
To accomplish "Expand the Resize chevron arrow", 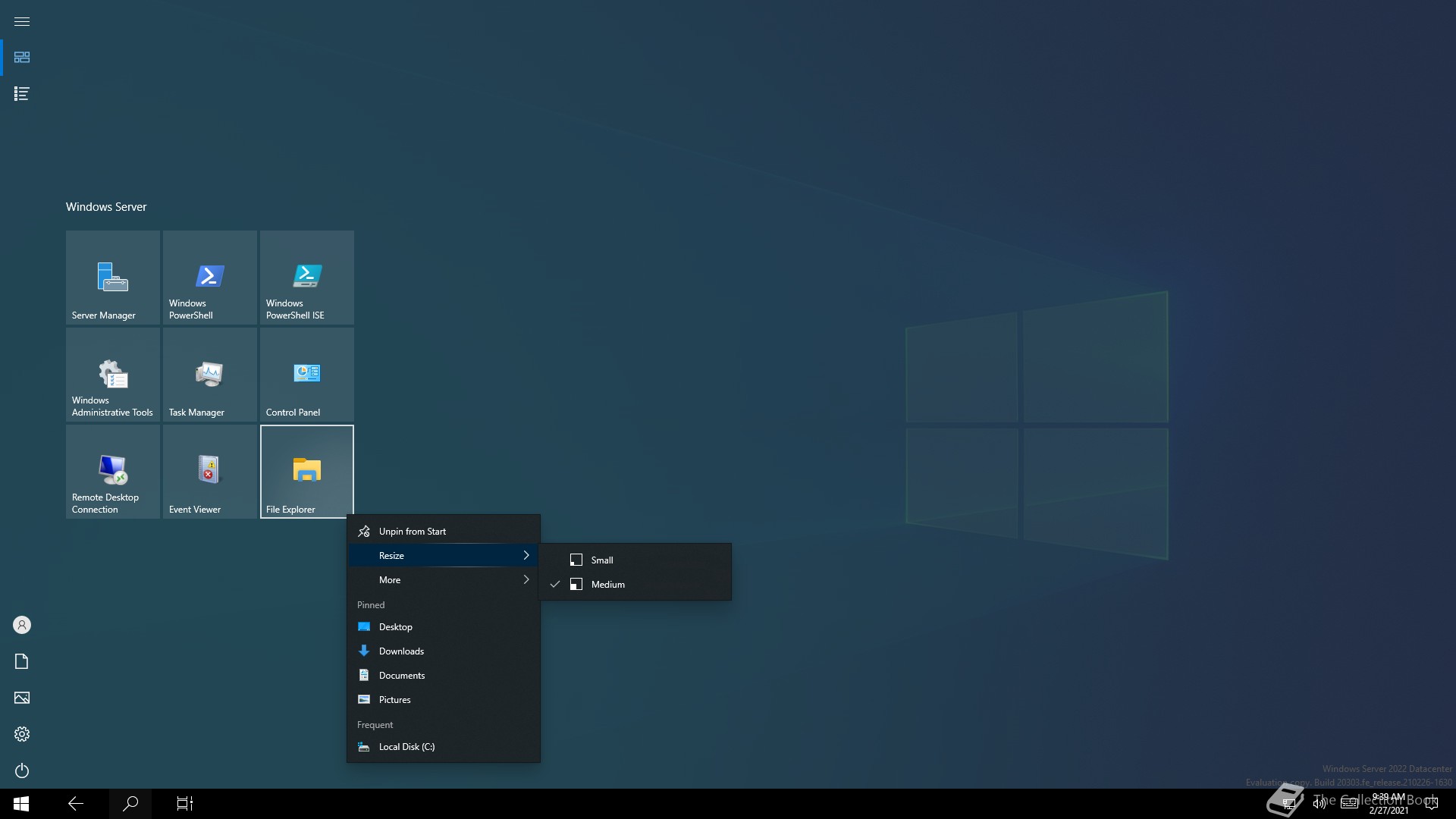I will [526, 556].
